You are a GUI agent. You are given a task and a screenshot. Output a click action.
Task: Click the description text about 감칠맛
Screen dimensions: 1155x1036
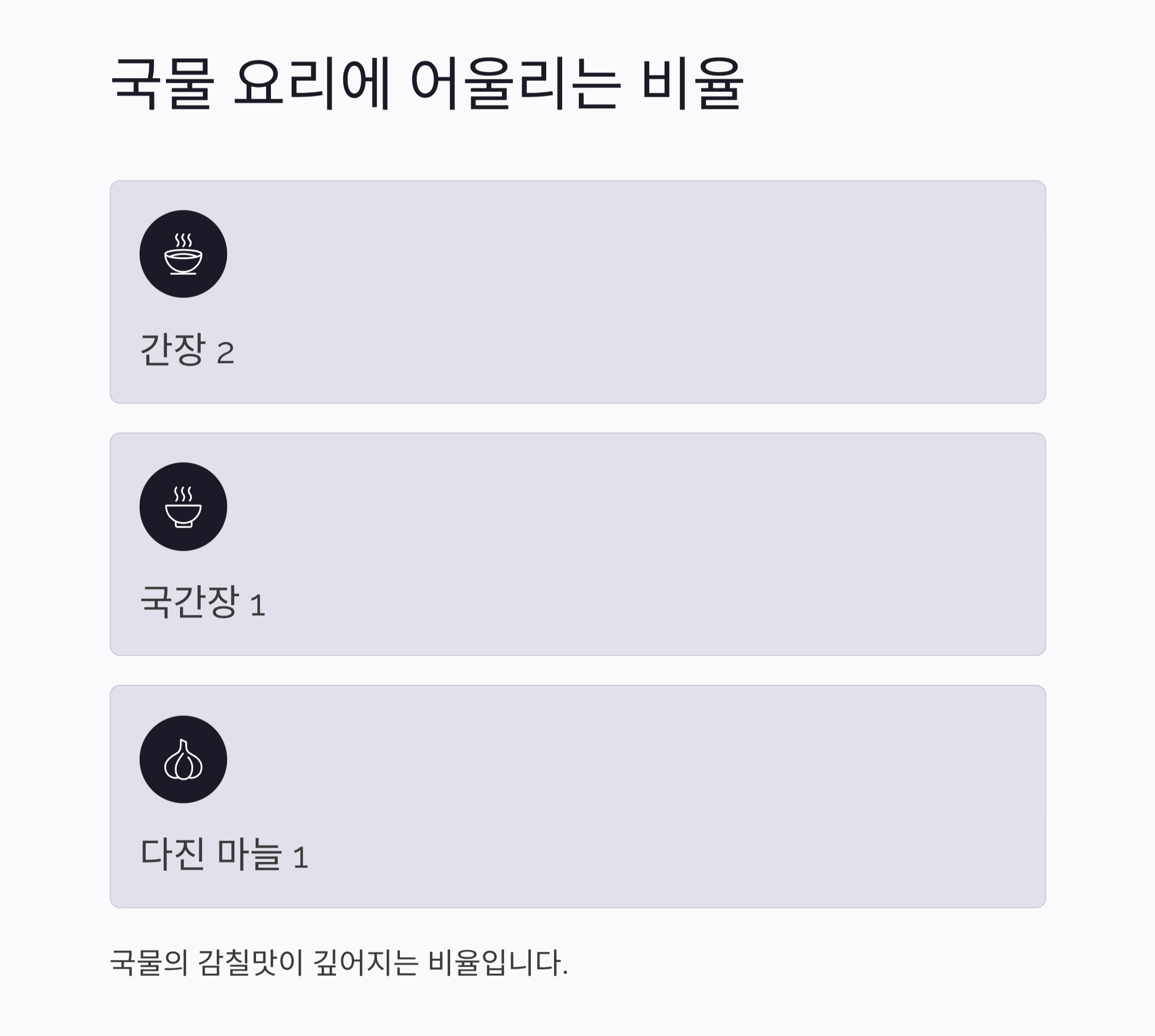pos(338,962)
